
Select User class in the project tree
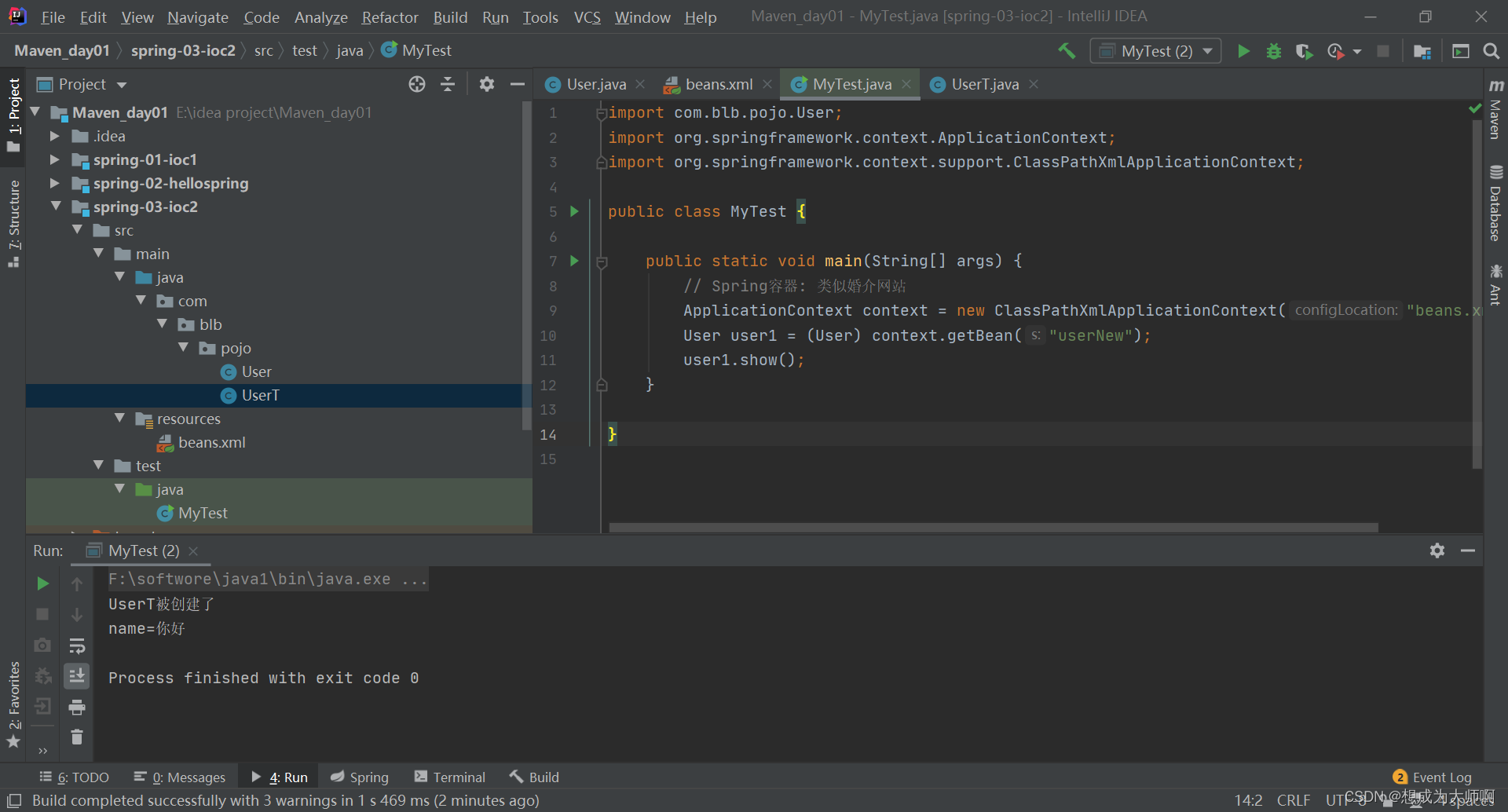[256, 371]
